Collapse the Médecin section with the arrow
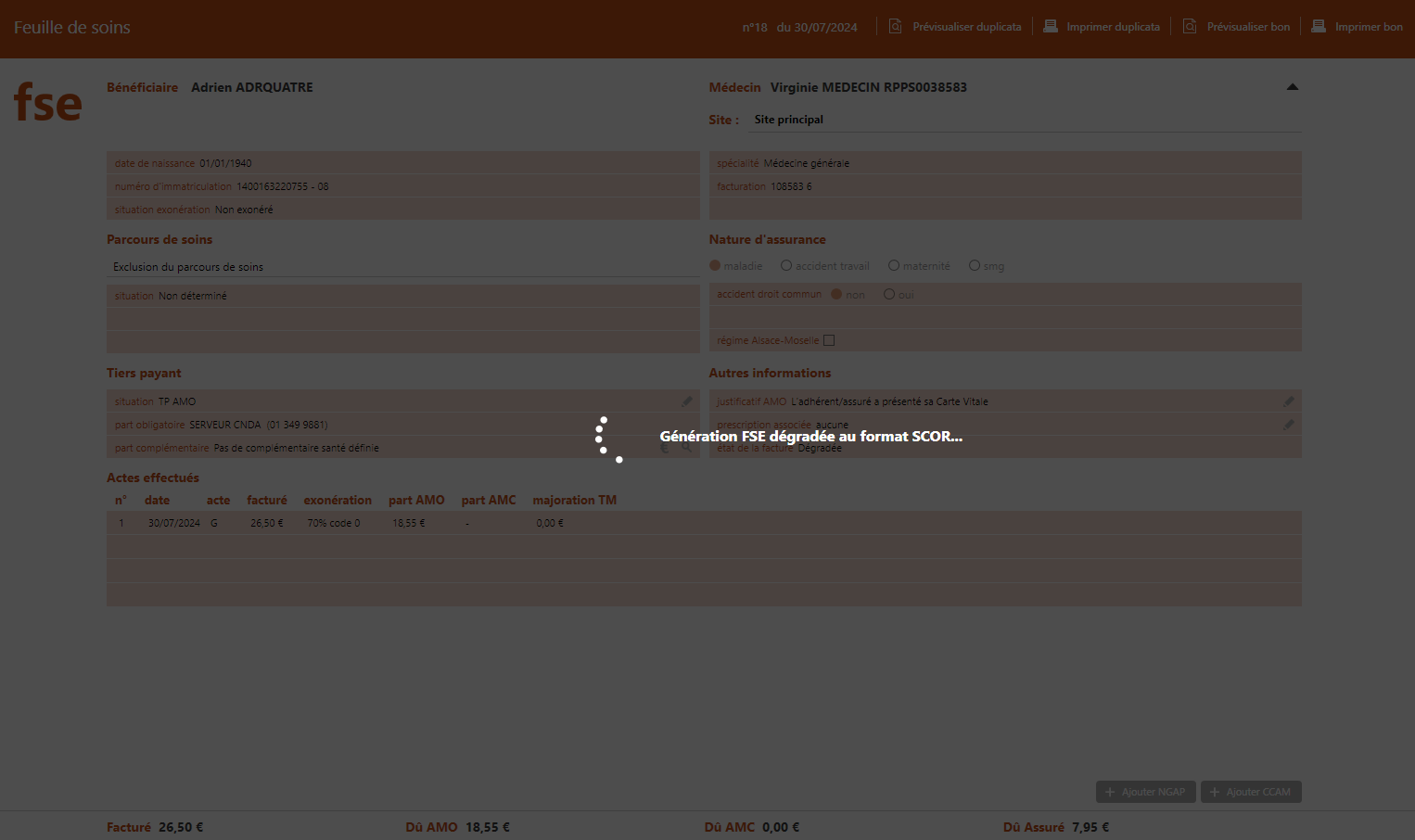The height and width of the screenshot is (840, 1415). pyautogui.click(x=1292, y=87)
